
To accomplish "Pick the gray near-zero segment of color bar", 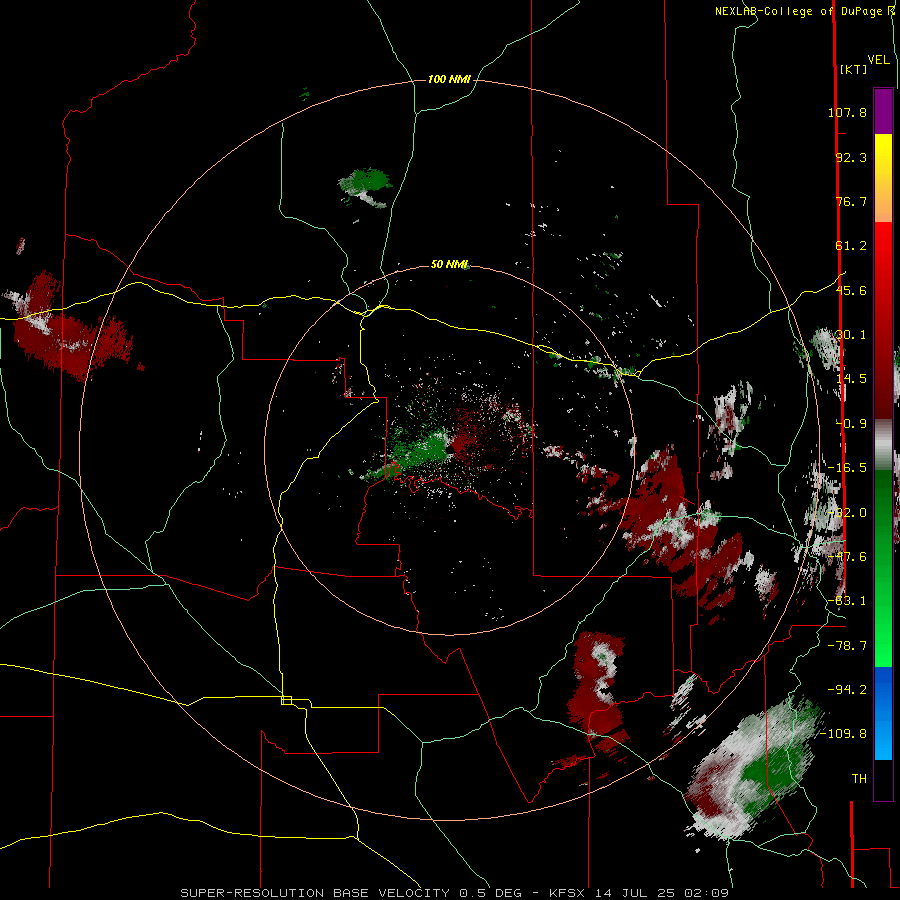I will click(883, 445).
